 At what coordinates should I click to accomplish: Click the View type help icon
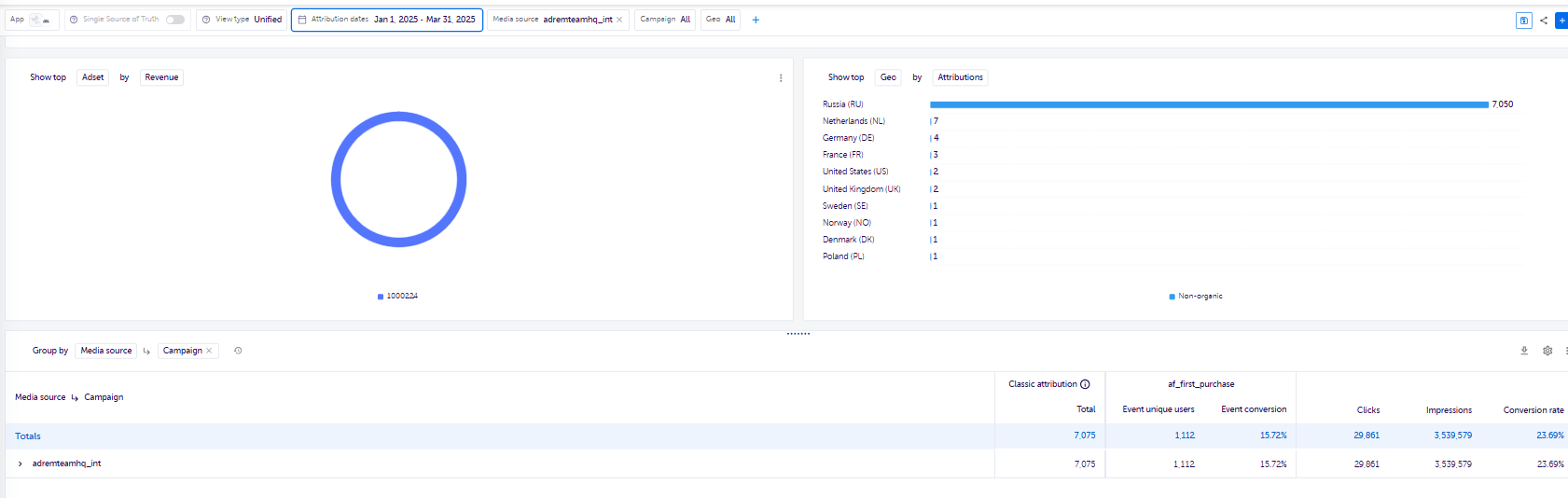tap(206, 20)
